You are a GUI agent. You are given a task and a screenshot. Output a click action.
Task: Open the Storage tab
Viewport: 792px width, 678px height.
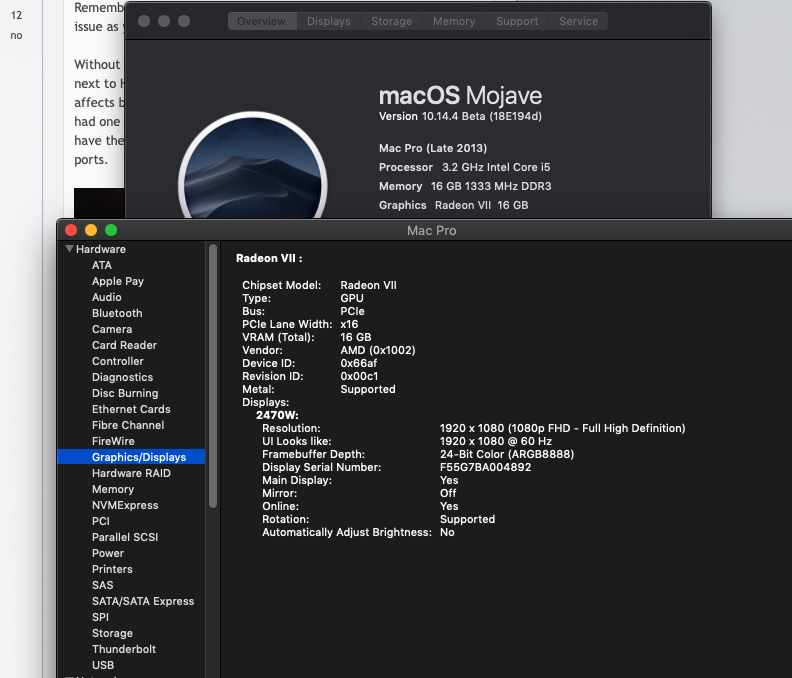click(391, 21)
